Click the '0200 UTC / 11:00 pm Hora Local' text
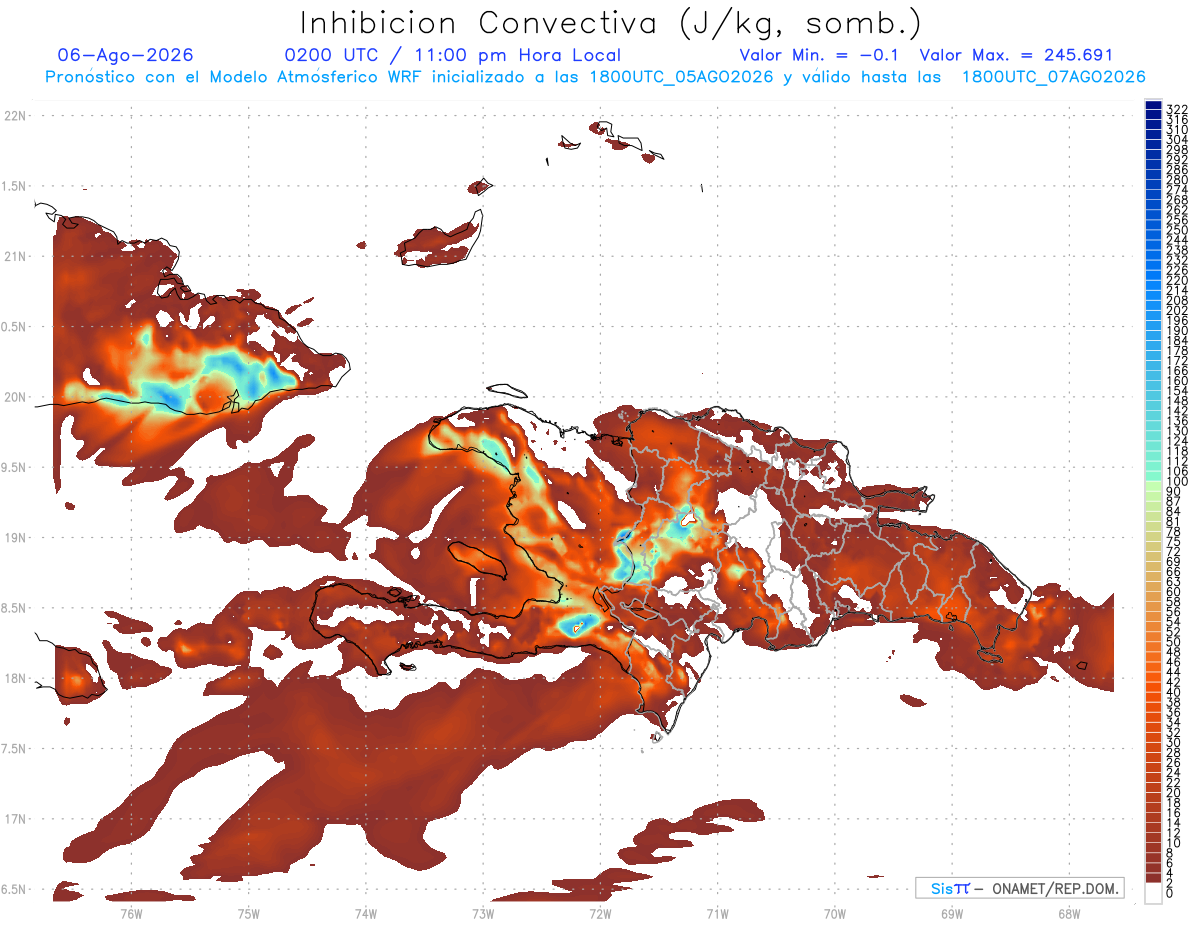Screen dimensions: 1200x927 pyautogui.click(x=452, y=55)
